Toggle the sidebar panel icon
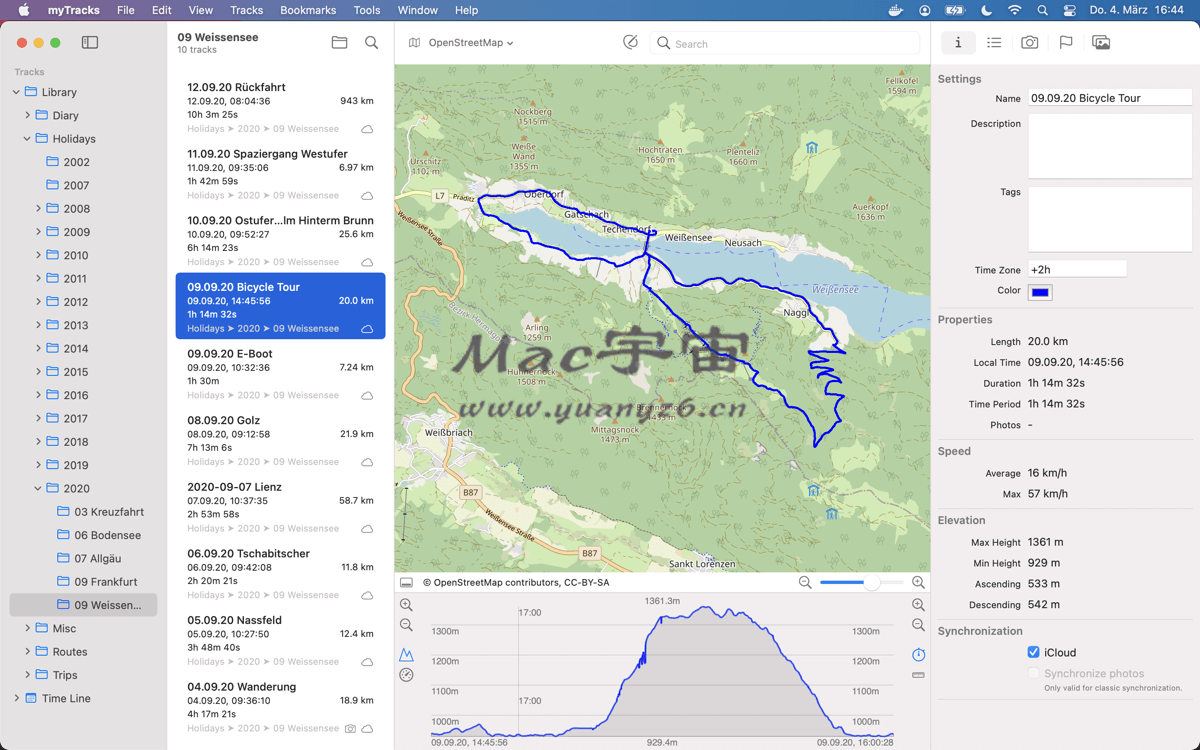This screenshot has height=750, width=1200. [x=90, y=43]
